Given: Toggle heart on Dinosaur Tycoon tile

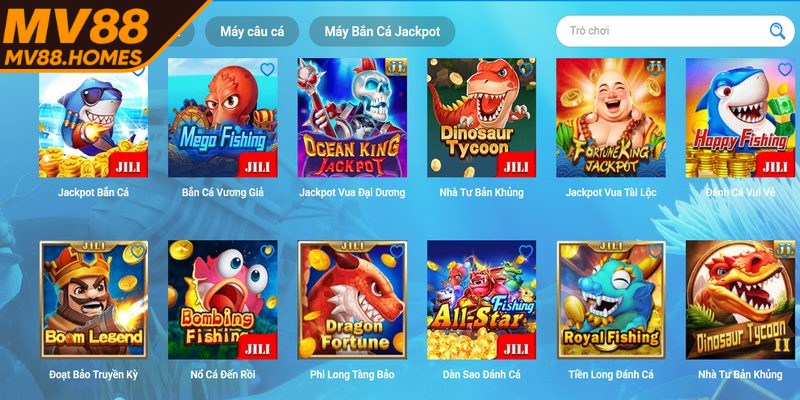Looking at the screenshot, I should [x=526, y=68].
